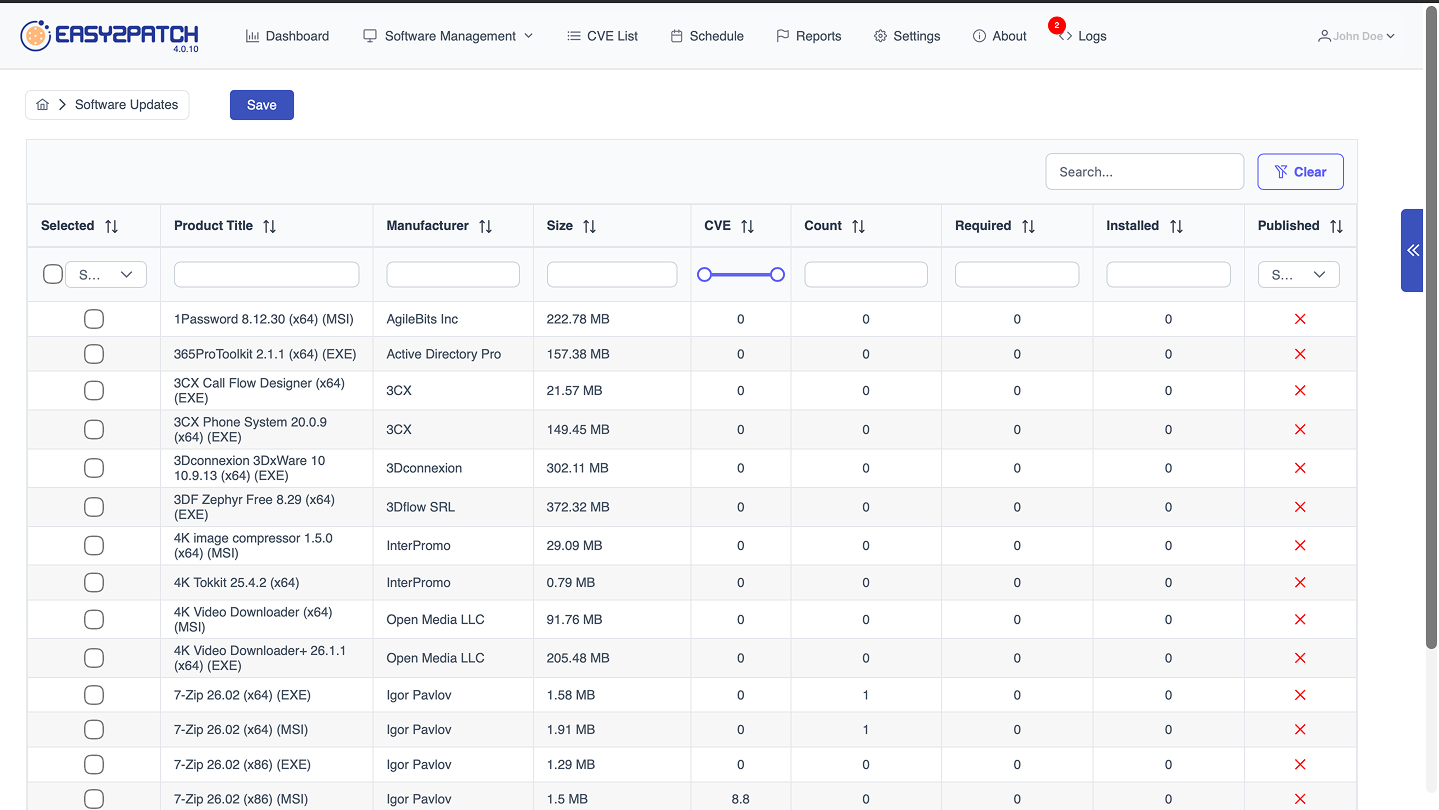The image size is (1439, 810).
Task: Click the Size filter input
Action: pyautogui.click(x=612, y=274)
